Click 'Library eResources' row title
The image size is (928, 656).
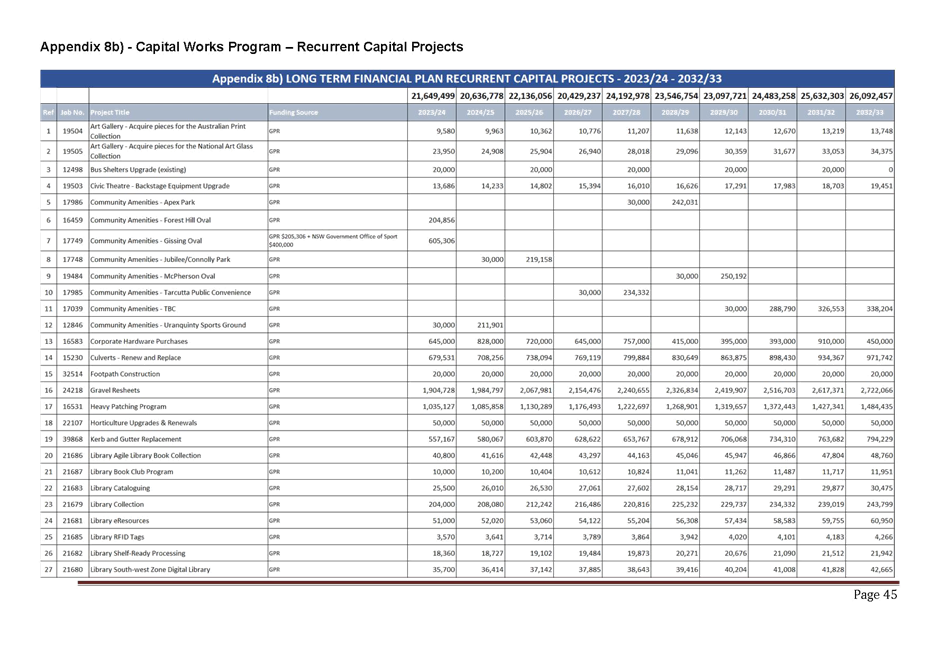pyautogui.click(x=120, y=520)
